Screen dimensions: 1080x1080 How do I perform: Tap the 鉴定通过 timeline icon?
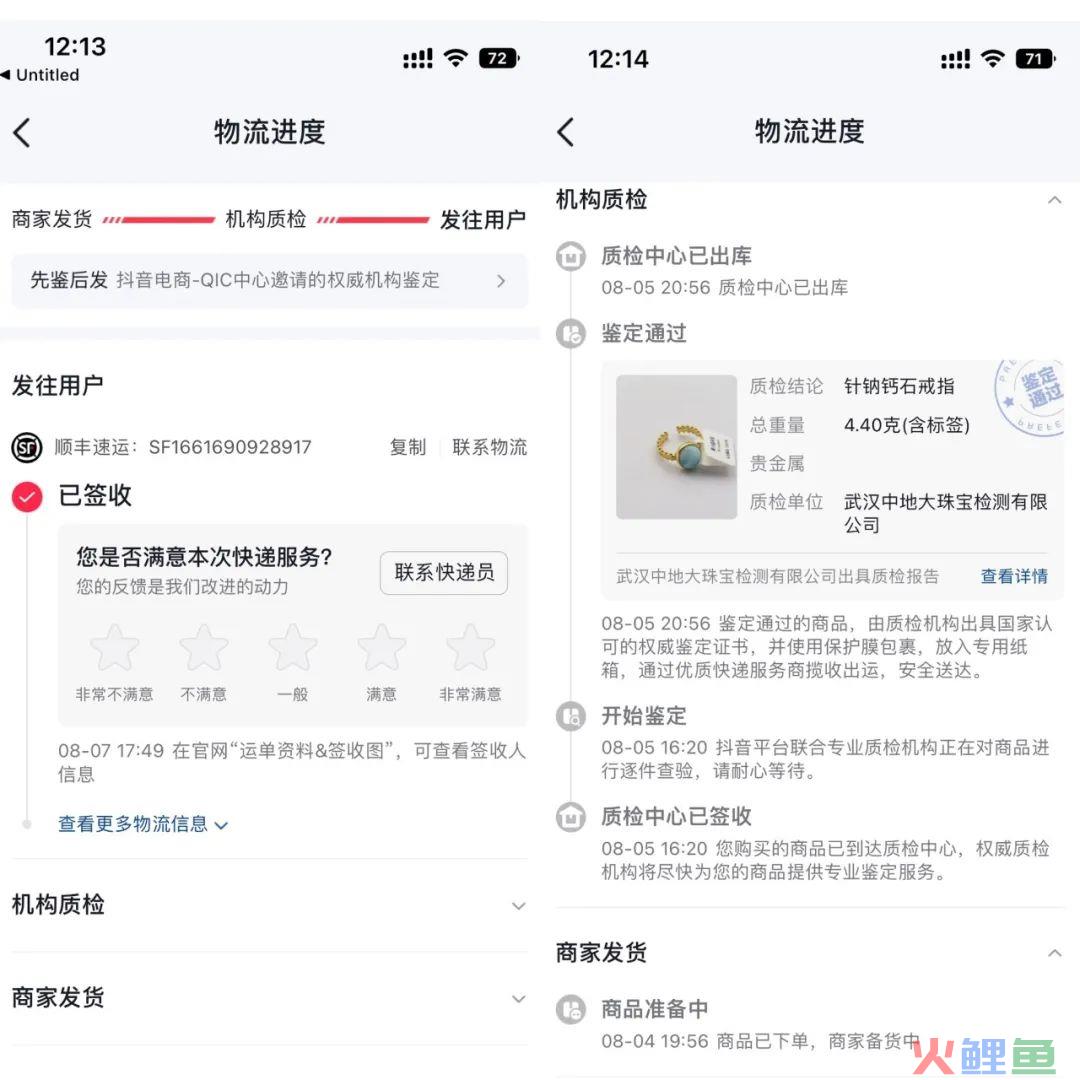pyautogui.click(x=571, y=334)
